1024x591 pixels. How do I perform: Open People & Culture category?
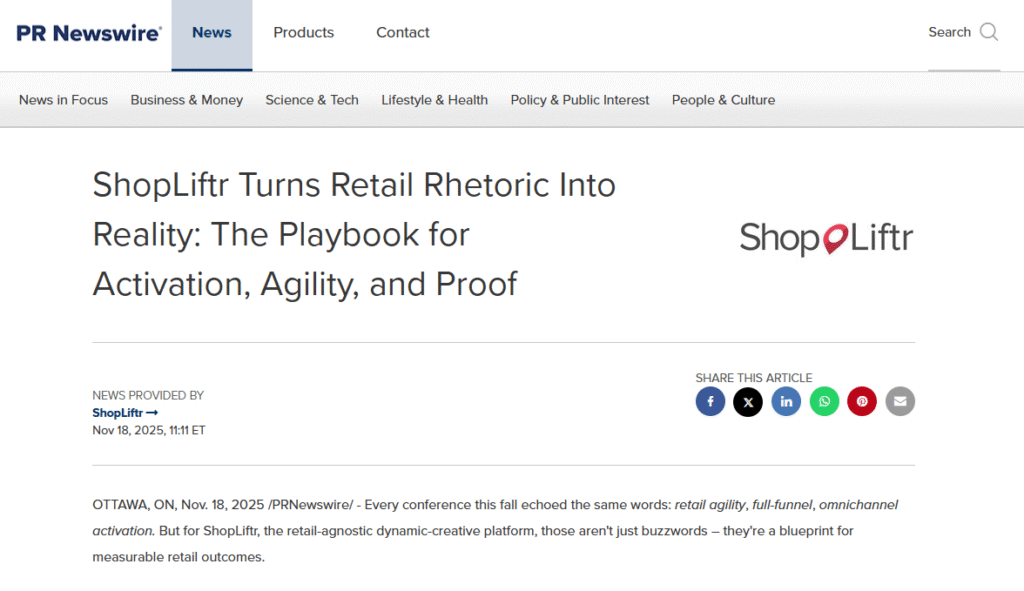point(723,100)
